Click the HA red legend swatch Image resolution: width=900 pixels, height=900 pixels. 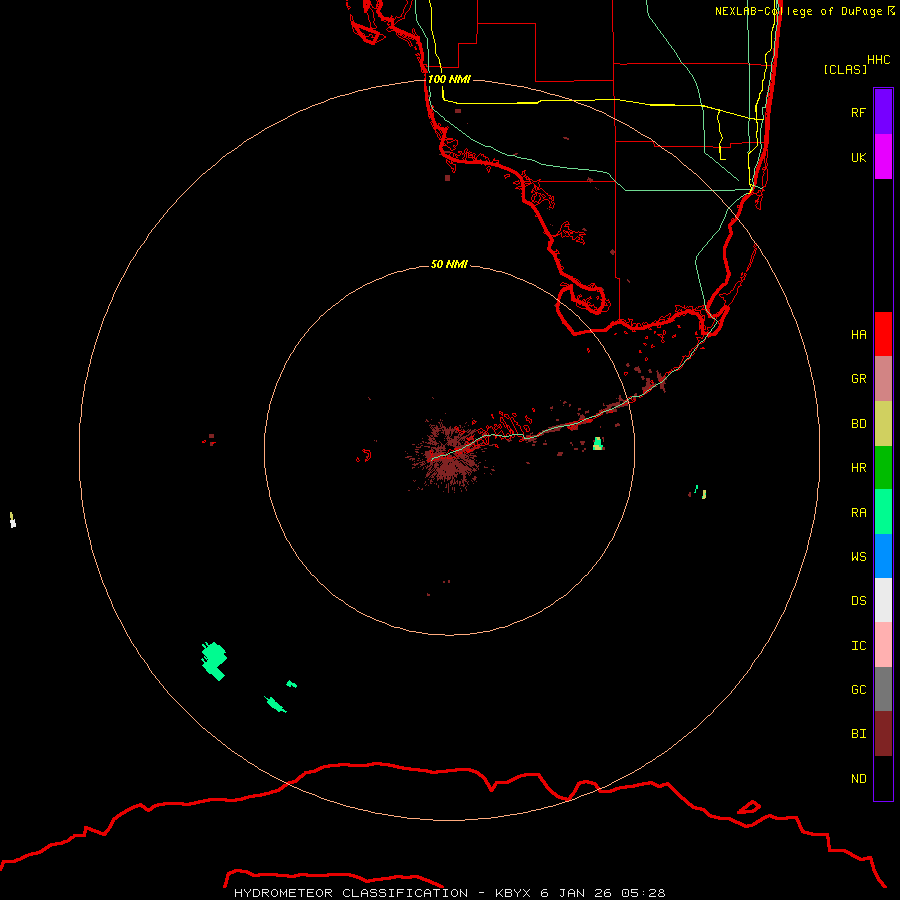click(883, 334)
